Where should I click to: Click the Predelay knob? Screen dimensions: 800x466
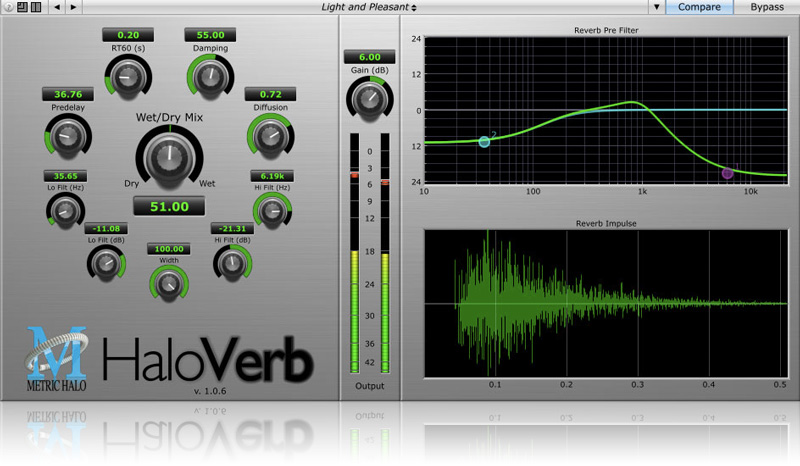[66, 135]
